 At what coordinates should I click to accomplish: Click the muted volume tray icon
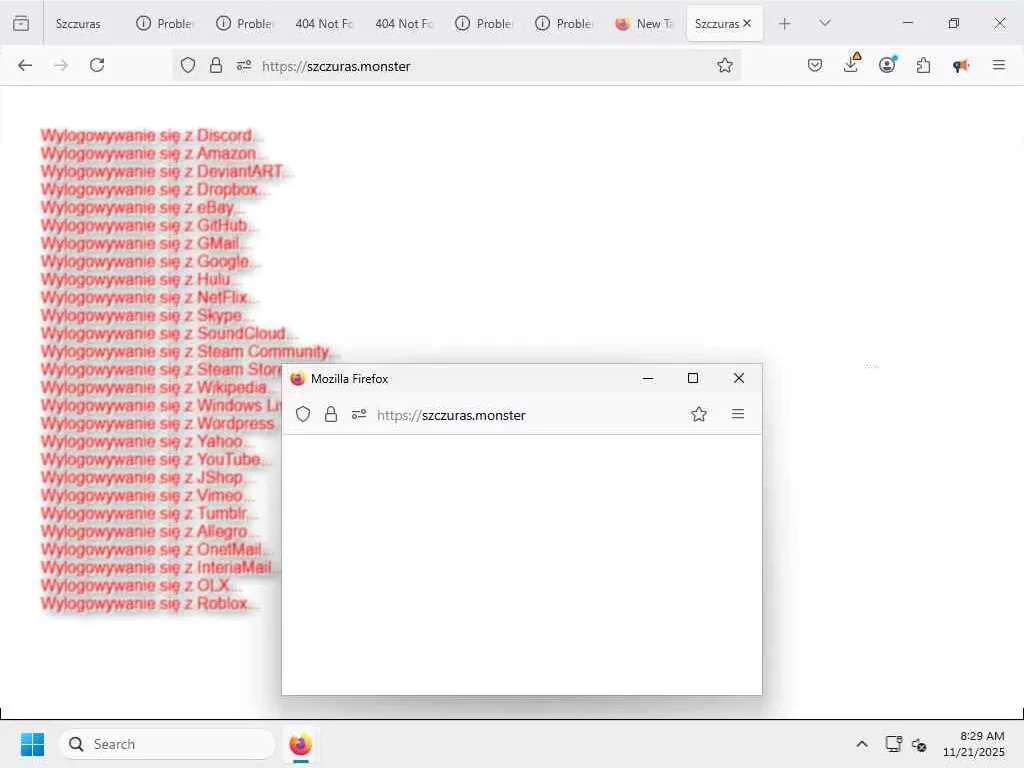(920, 744)
